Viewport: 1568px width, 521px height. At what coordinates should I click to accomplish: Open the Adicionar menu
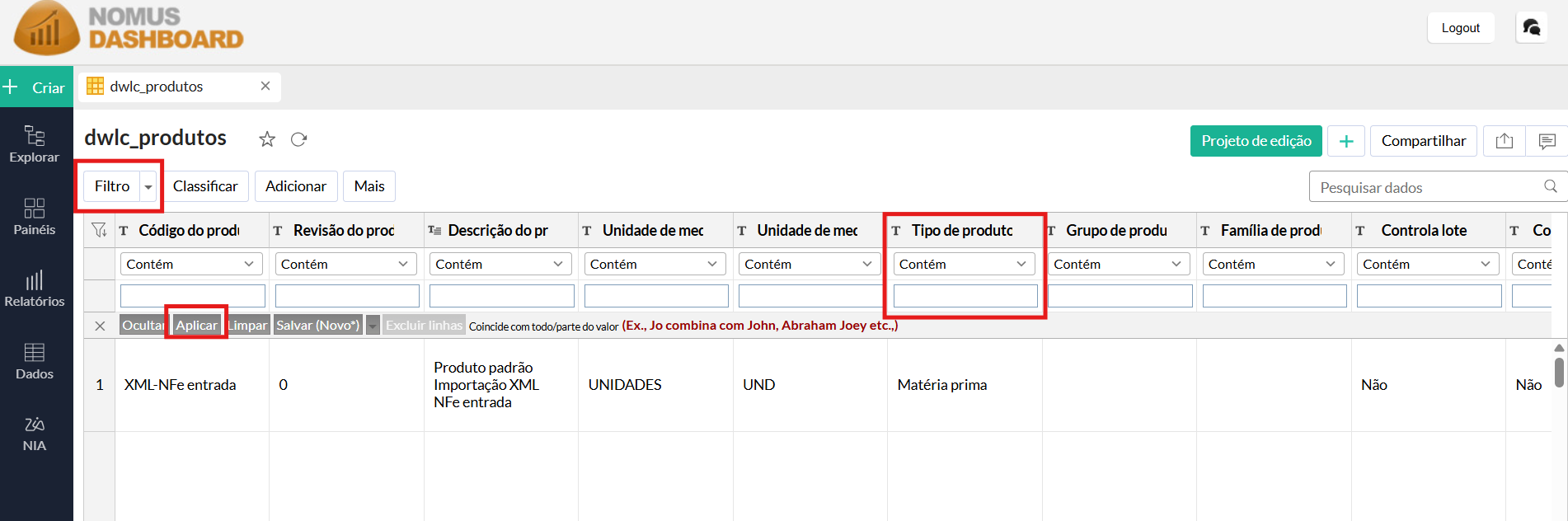coord(296,186)
